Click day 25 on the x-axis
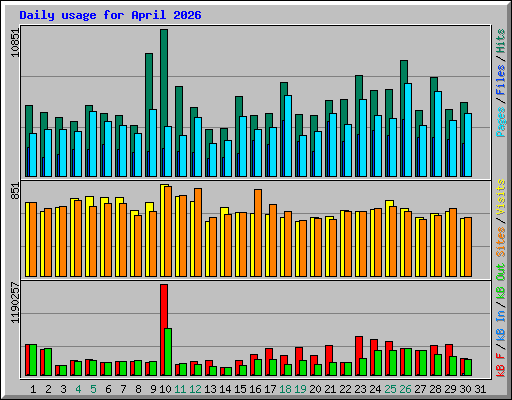This screenshot has height=400, width=512. 390,389
